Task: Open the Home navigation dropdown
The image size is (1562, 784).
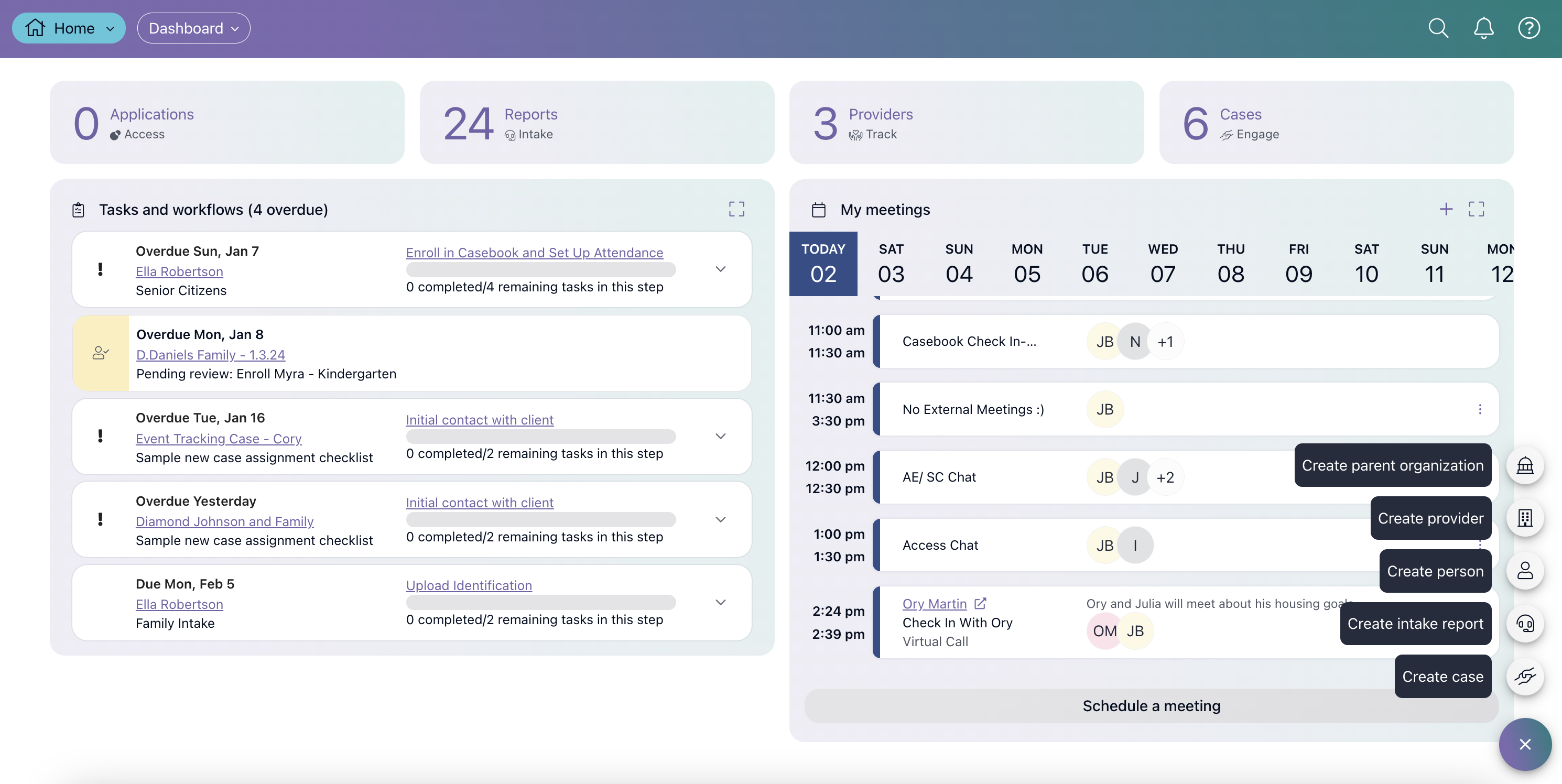Action: [68, 28]
